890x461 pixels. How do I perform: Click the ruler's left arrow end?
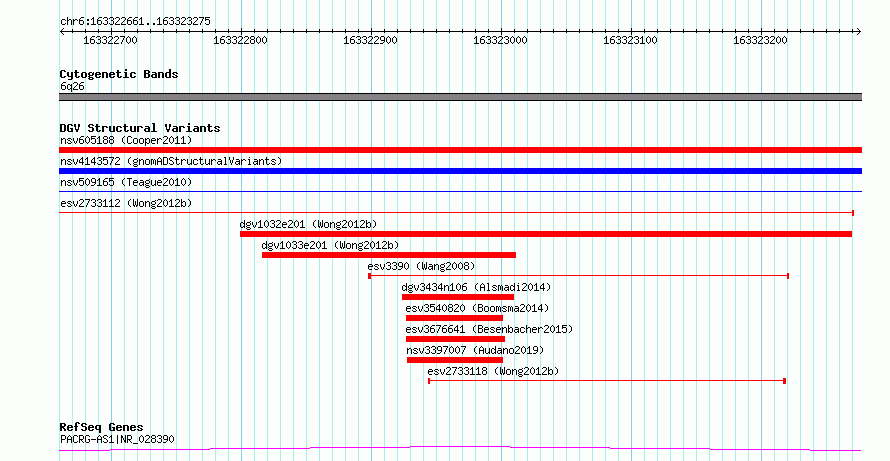pyautogui.click(x=62, y=31)
